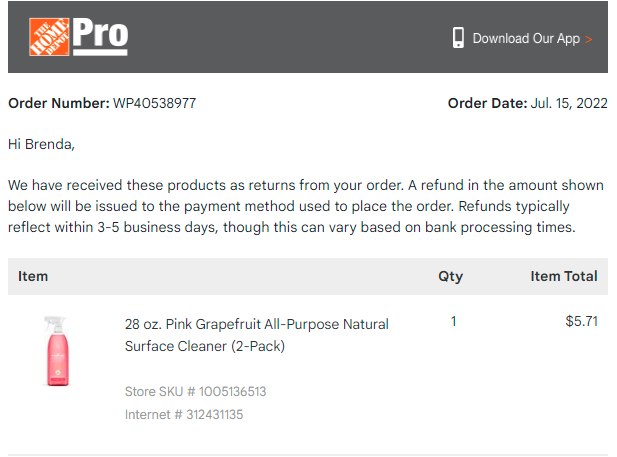
Task: Open the Download Our App link
Action: [x=526, y=39]
